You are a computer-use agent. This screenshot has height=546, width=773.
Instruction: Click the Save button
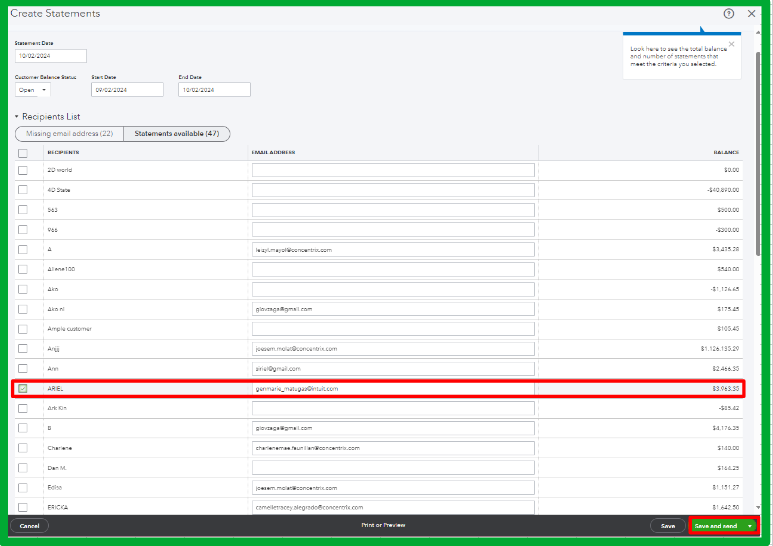pyautogui.click(x=668, y=526)
